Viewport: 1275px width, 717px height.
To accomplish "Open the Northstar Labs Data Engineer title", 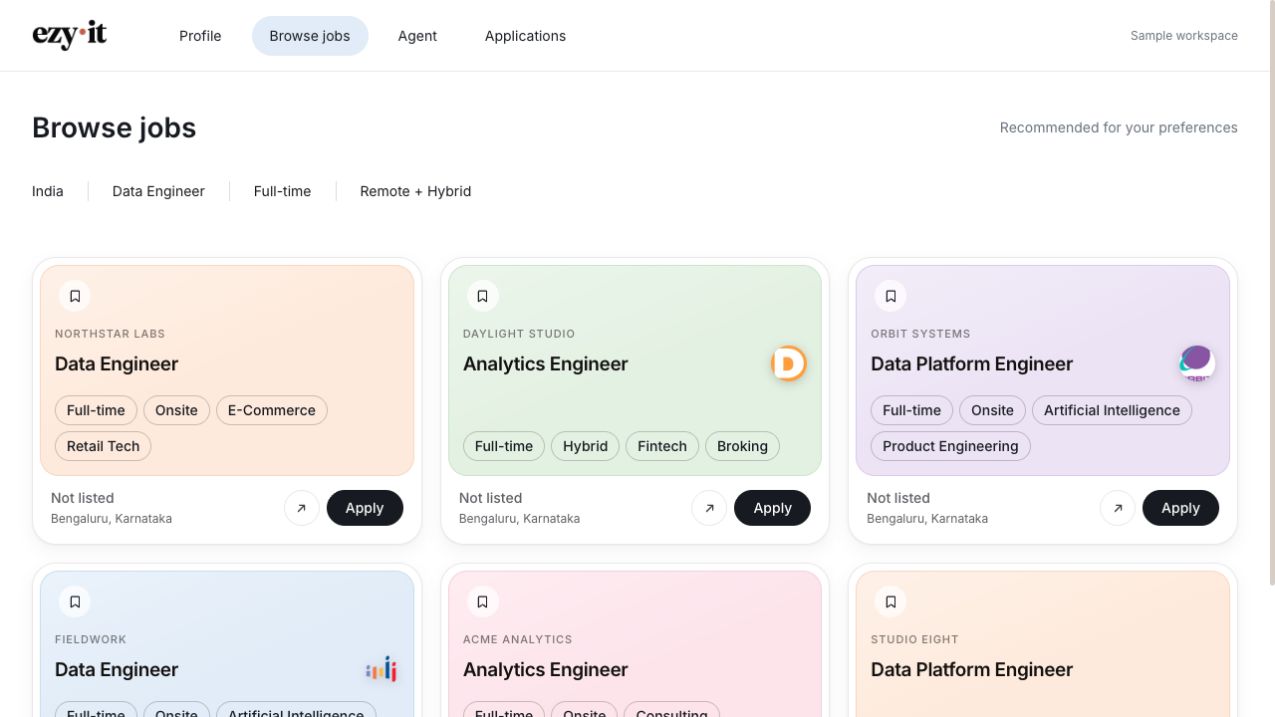I will 117,364.
